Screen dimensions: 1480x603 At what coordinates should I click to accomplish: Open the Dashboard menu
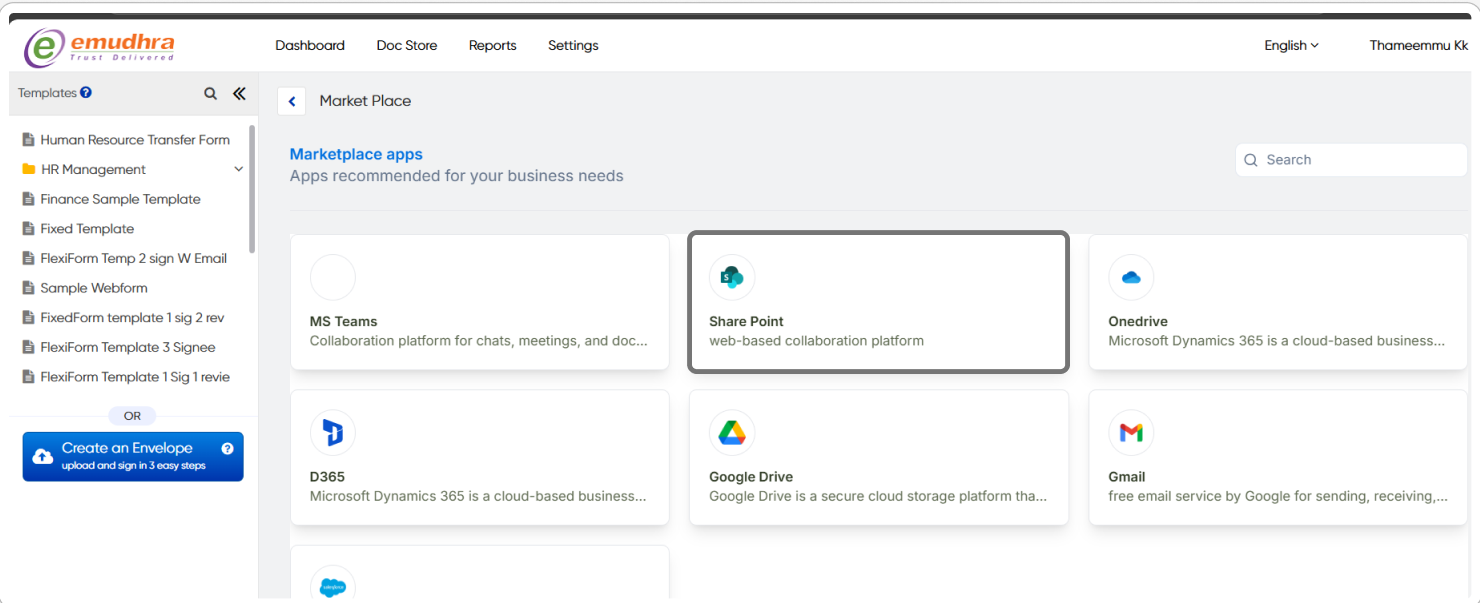tap(310, 45)
